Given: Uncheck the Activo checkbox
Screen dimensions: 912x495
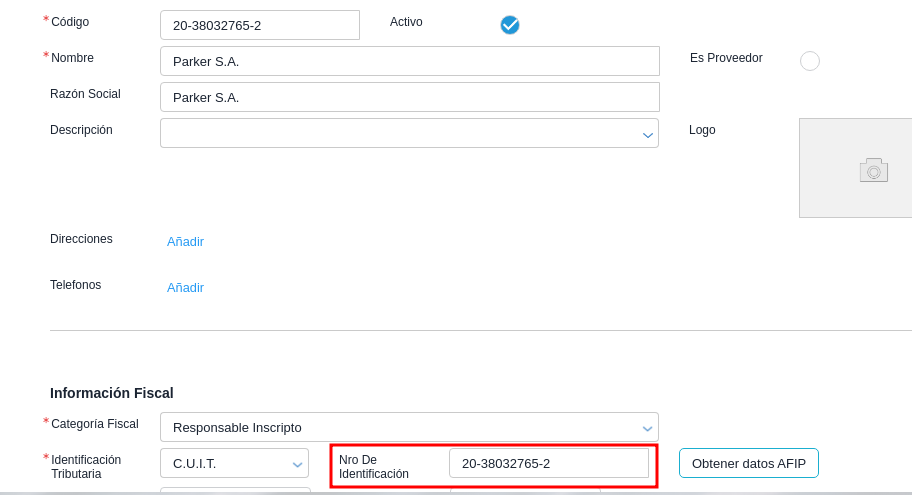Looking at the screenshot, I should (x=510, y=25).
